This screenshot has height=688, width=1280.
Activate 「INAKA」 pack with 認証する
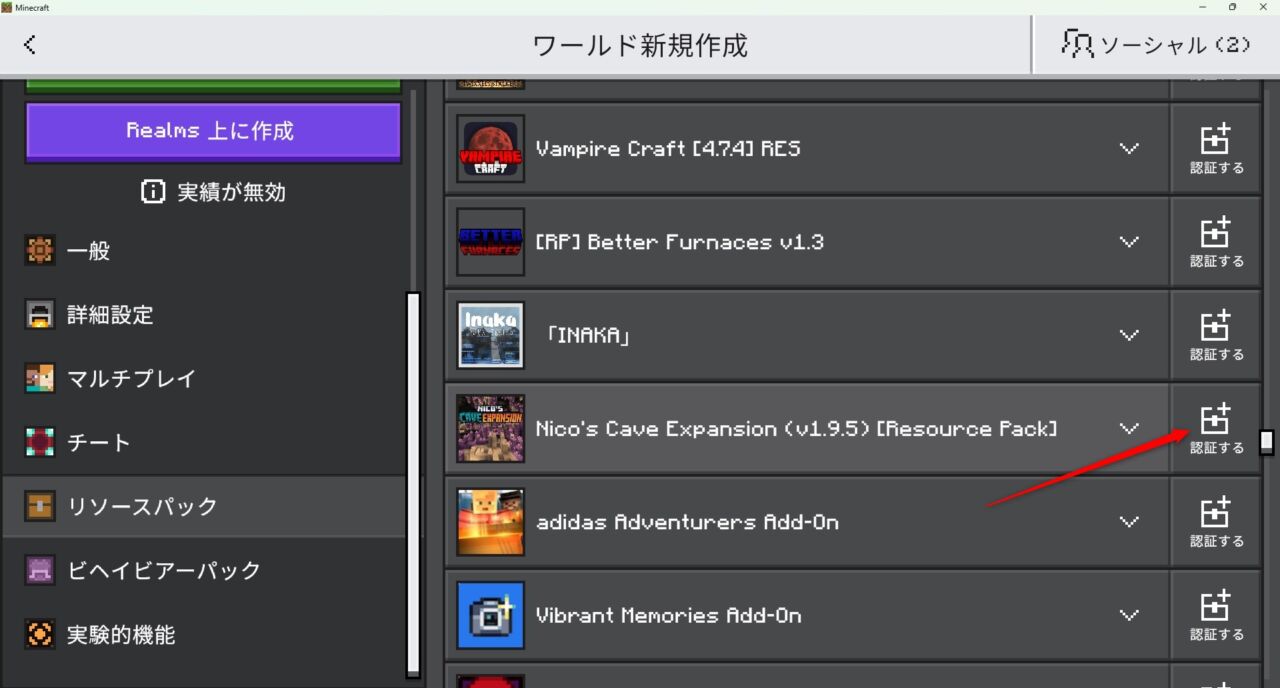click(1216, 335)
